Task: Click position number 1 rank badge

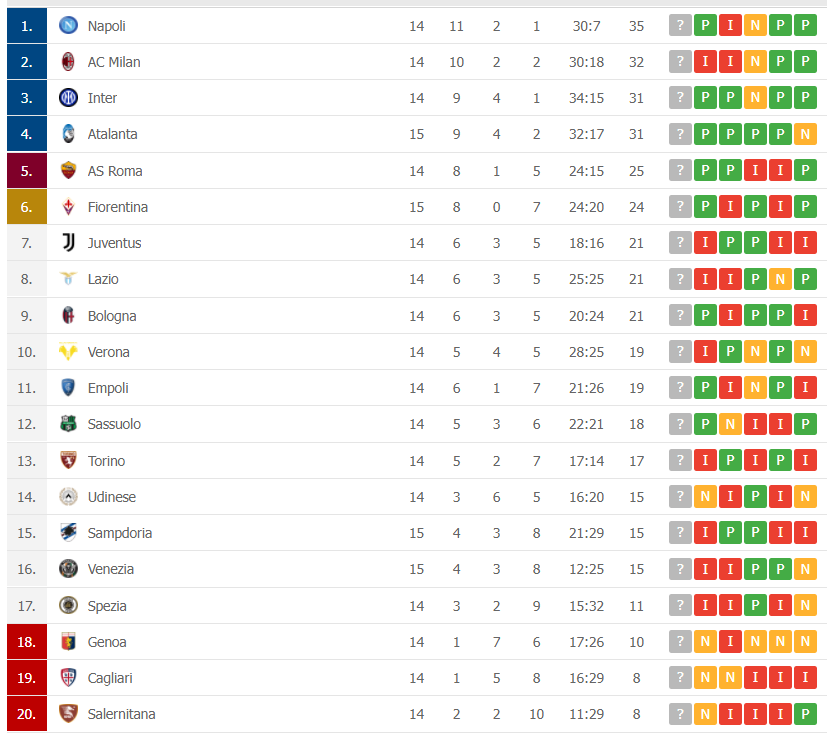Action: 26,26
